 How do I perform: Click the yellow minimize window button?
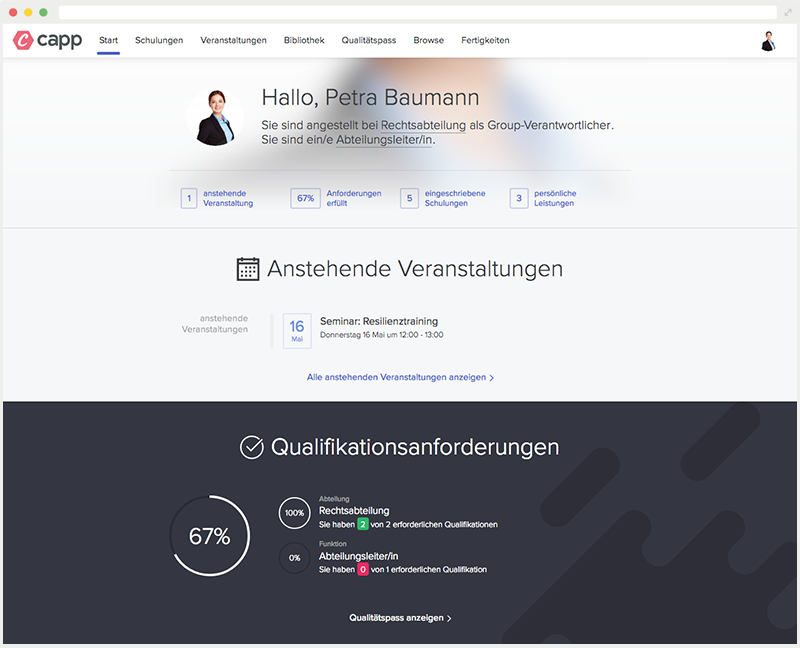coord(28,12)
